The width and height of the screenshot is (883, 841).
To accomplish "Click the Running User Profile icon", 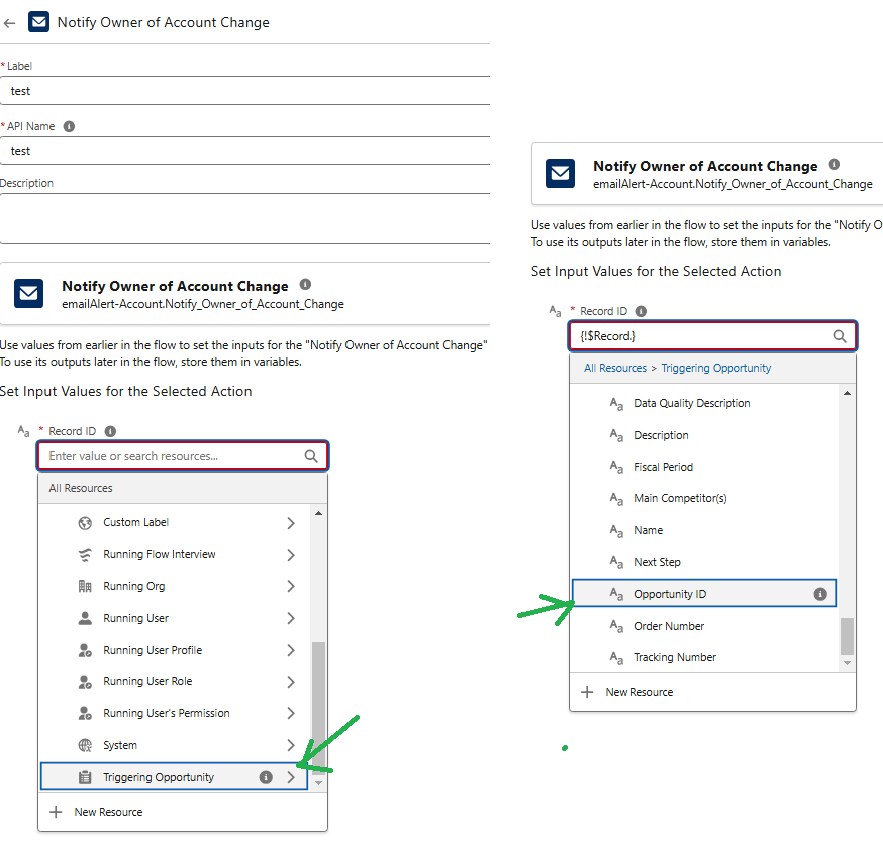I will pos(85,650).
